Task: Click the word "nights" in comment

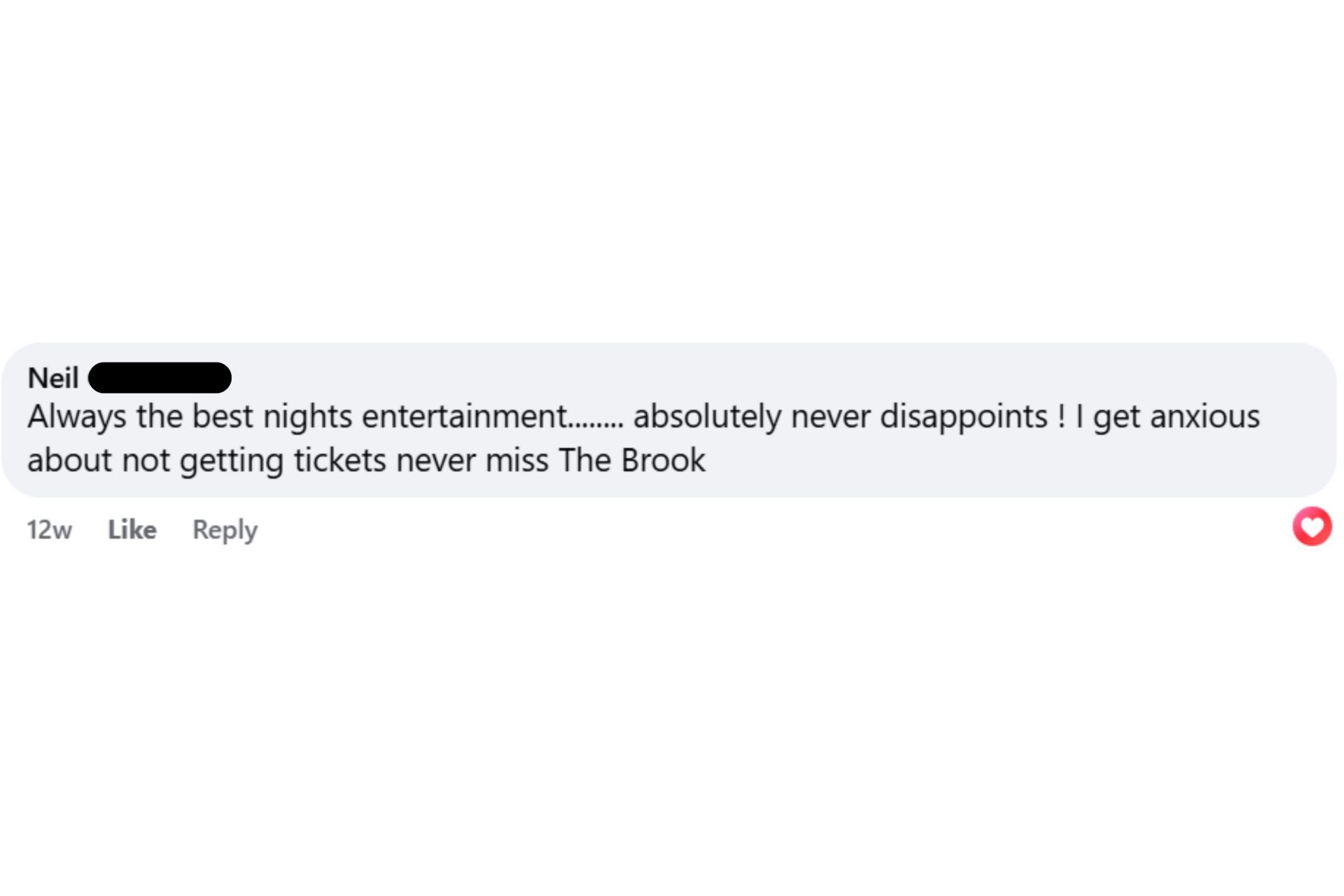Action: (x=307, y=417)
